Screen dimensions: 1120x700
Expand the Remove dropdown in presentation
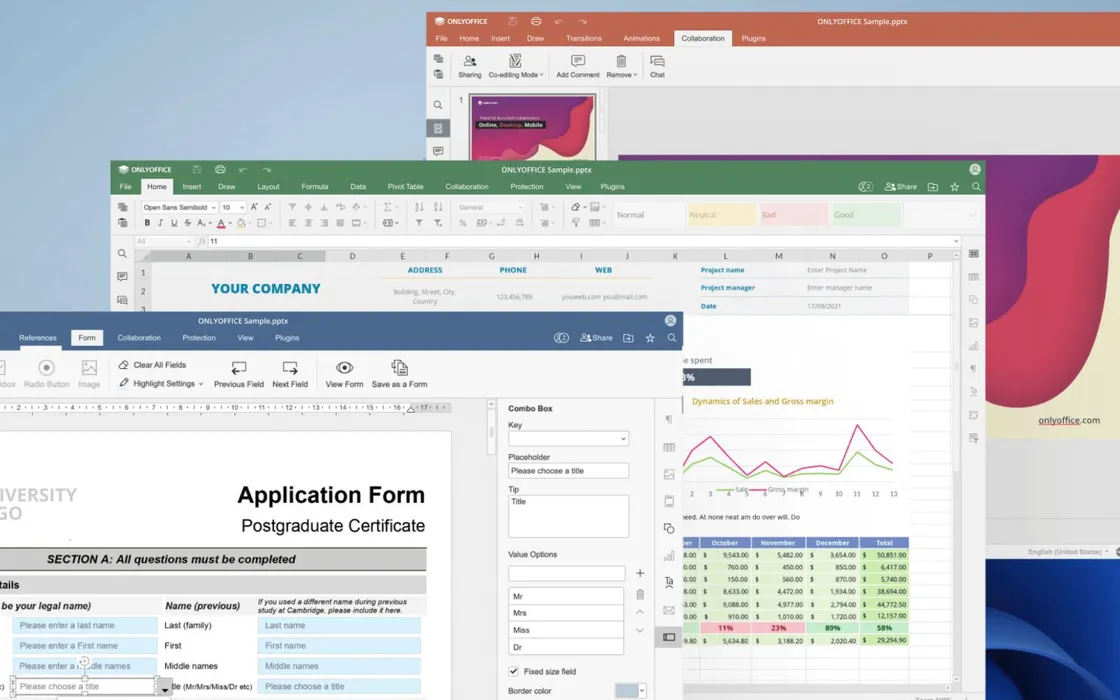635,75
